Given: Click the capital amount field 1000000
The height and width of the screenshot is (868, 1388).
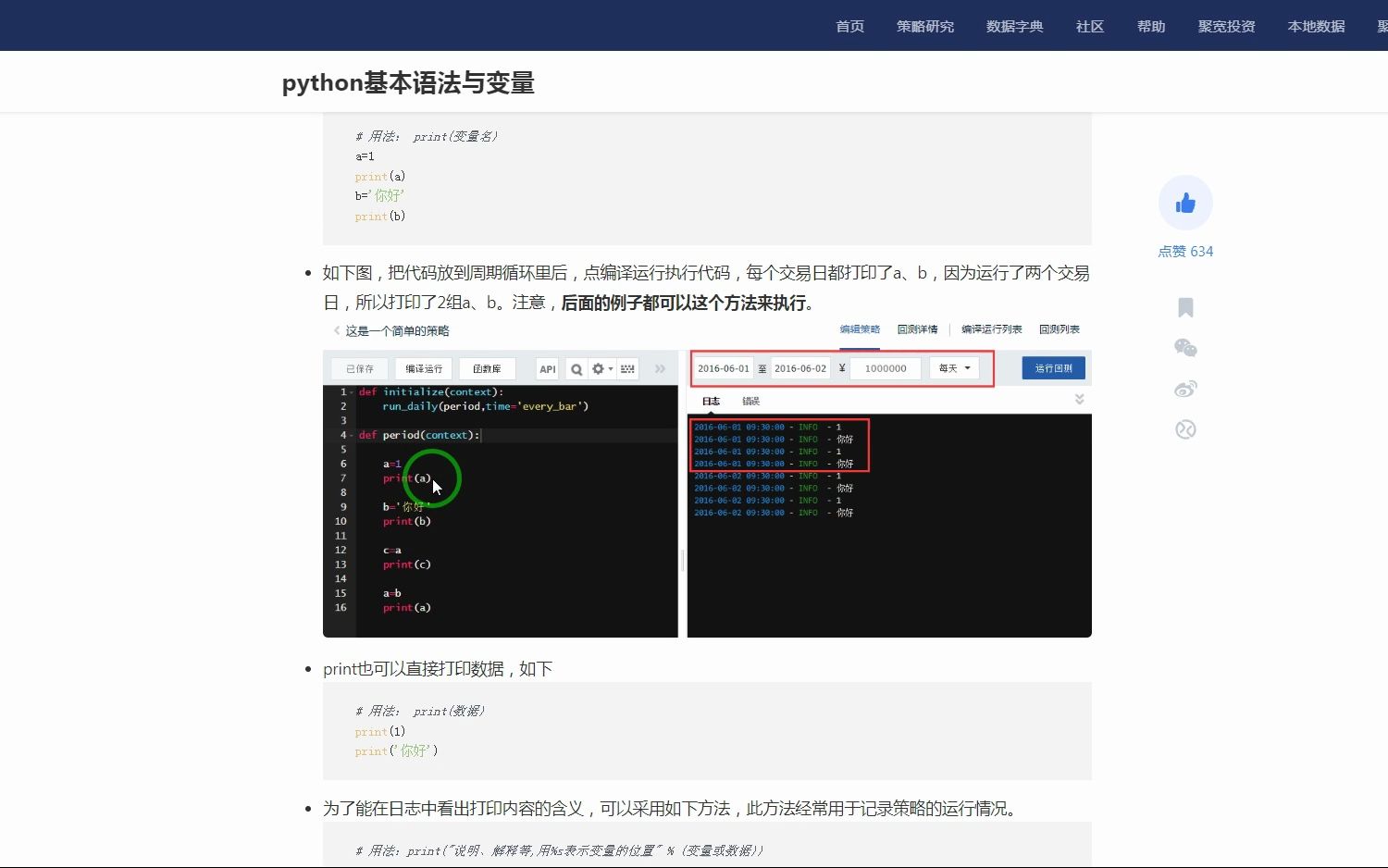Looking at the screenshot, I should pyautogui.click(x=886, y=368).
